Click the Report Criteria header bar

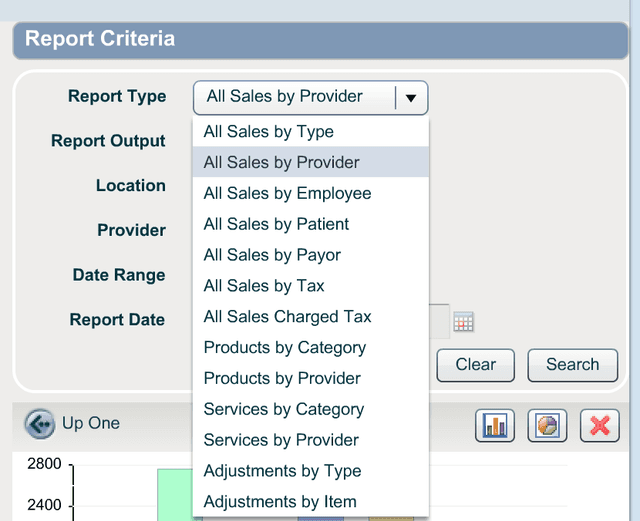point(320,40)
